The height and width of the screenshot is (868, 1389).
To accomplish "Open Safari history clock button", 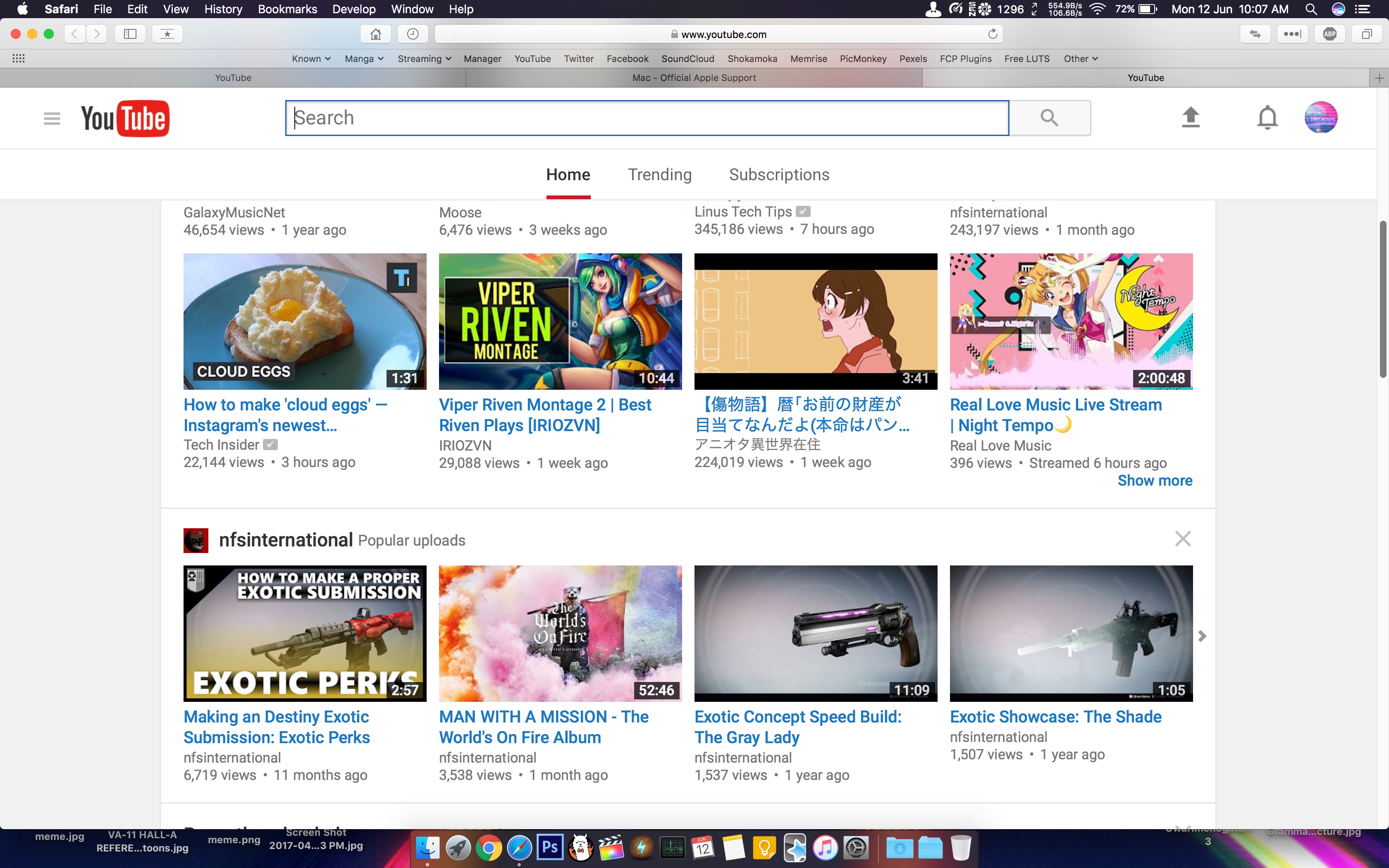I will (413, 34).
